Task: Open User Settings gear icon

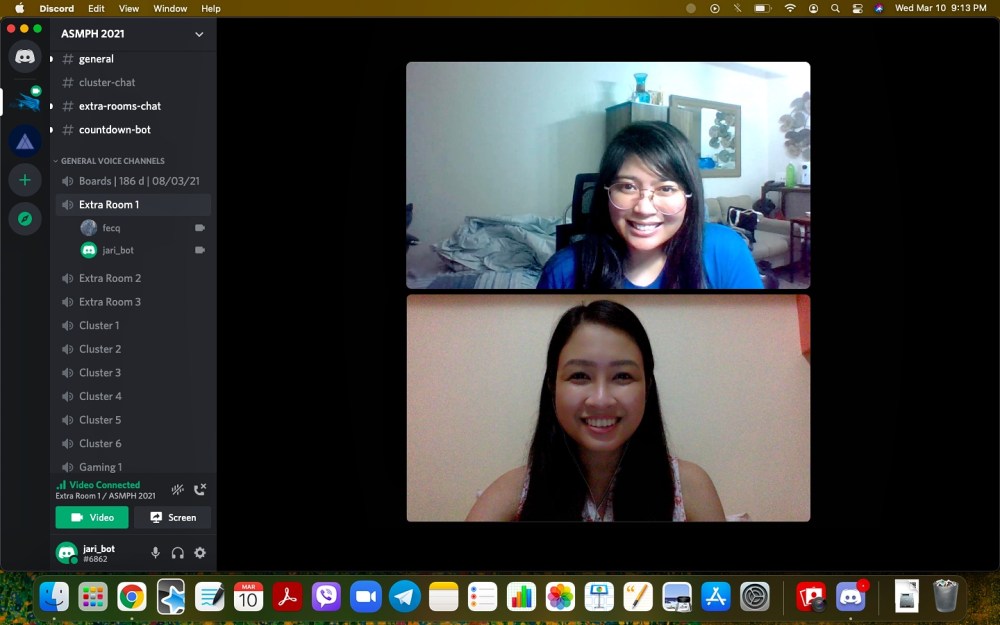Action: pos(200,553)
